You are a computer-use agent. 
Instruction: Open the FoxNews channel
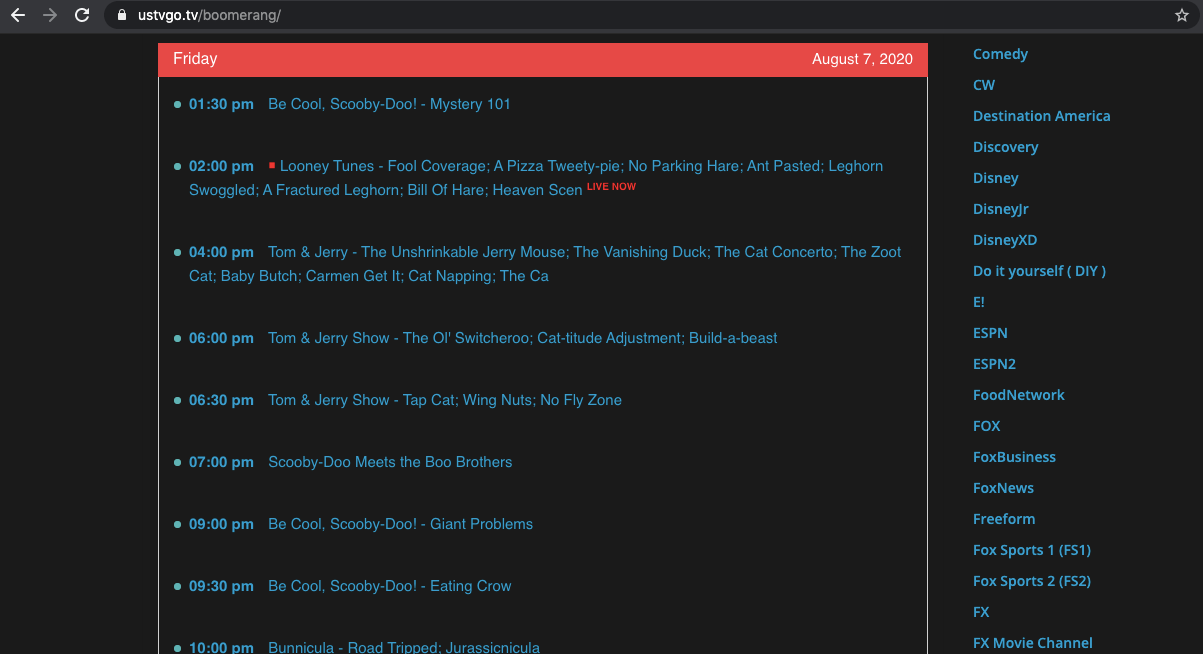tap(1003, 488)
